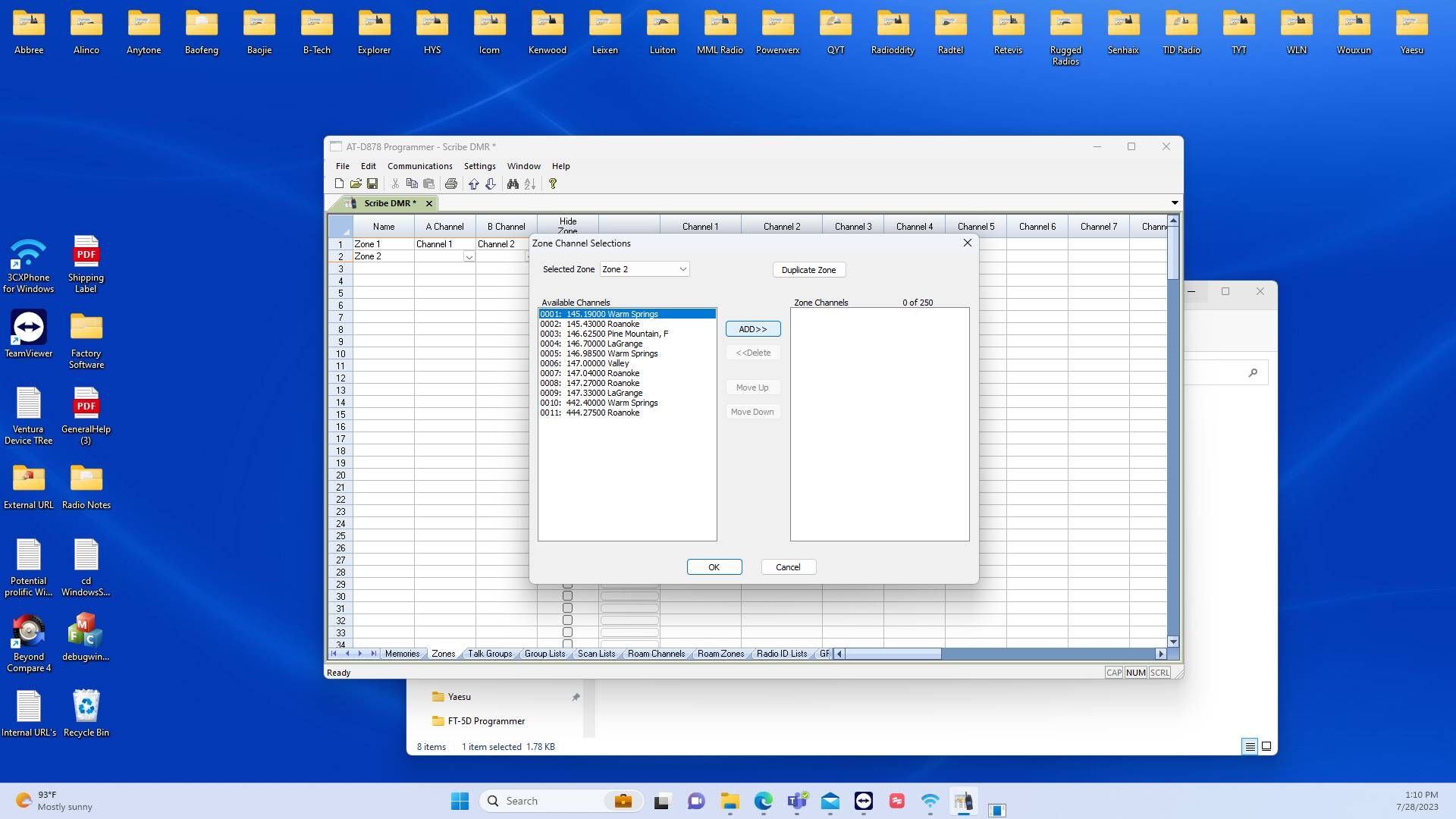The image size is (1456, 819).
Task: Click the binoculars Find toolbar icon
Action: point(513,184)
